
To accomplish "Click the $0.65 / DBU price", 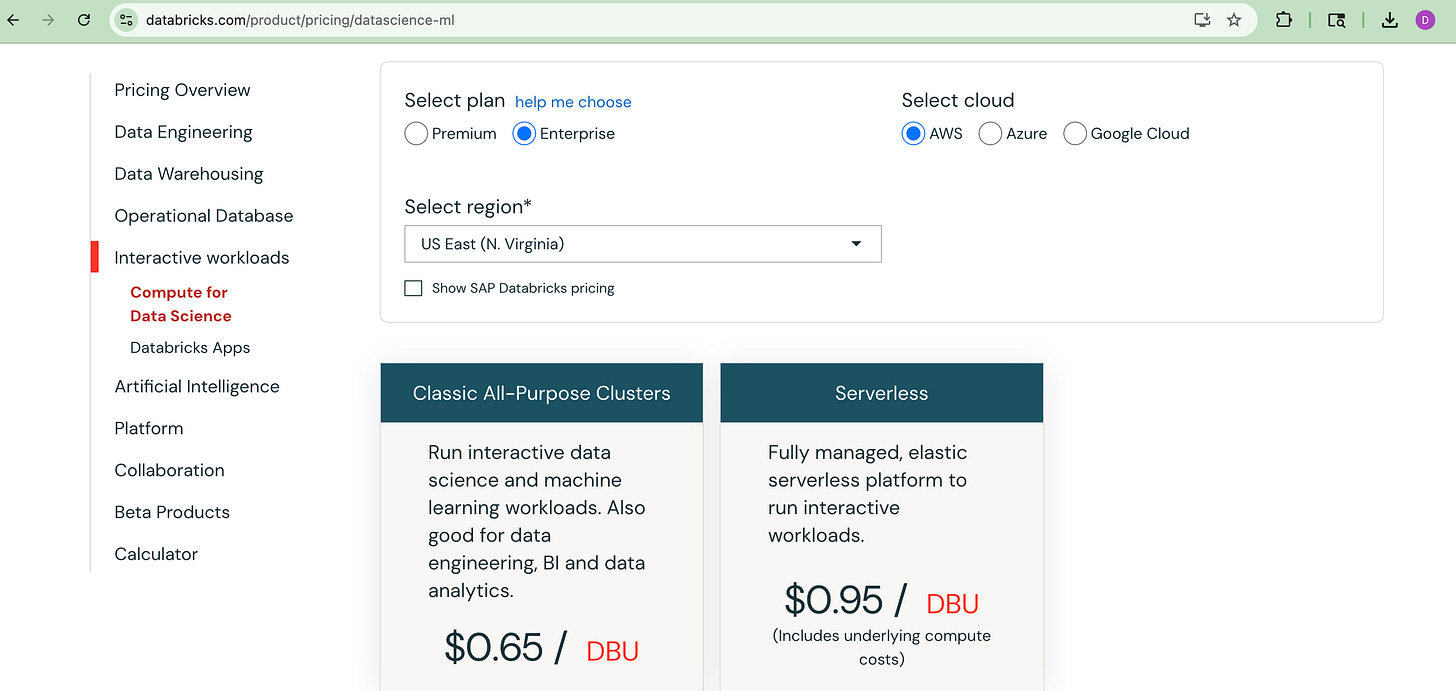I will (x=541, y=648).
